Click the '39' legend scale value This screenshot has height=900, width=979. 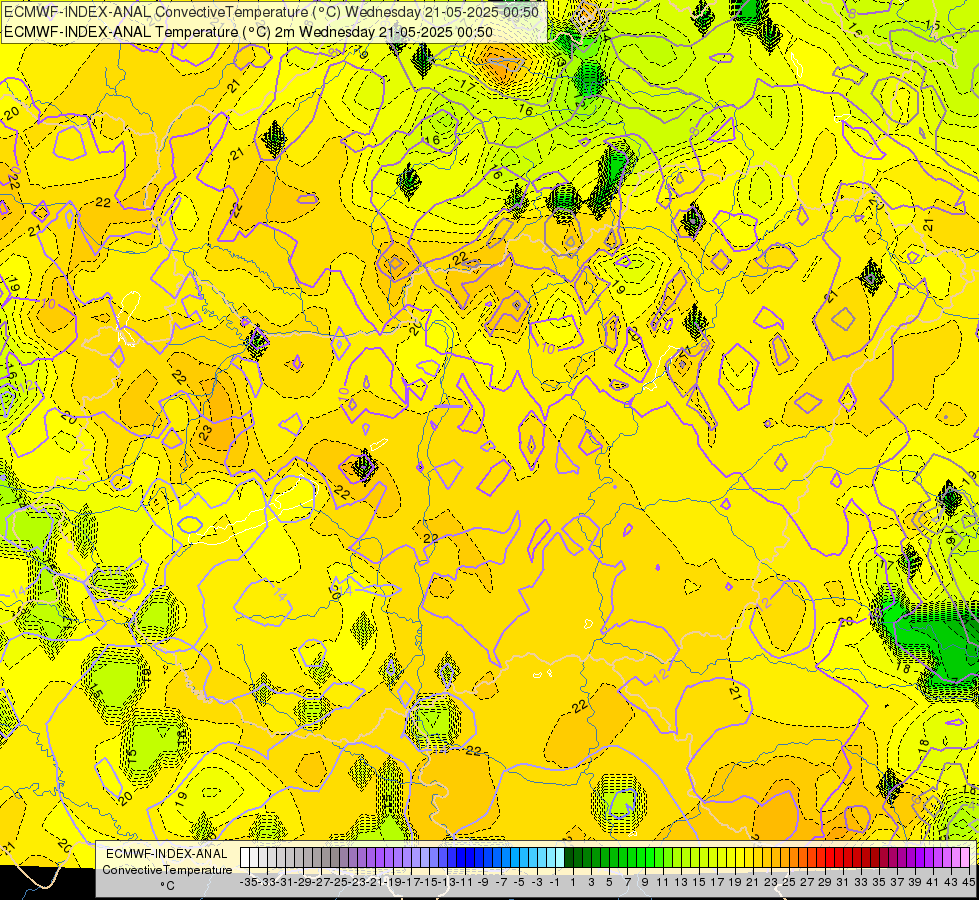click(x=915, y=883)
